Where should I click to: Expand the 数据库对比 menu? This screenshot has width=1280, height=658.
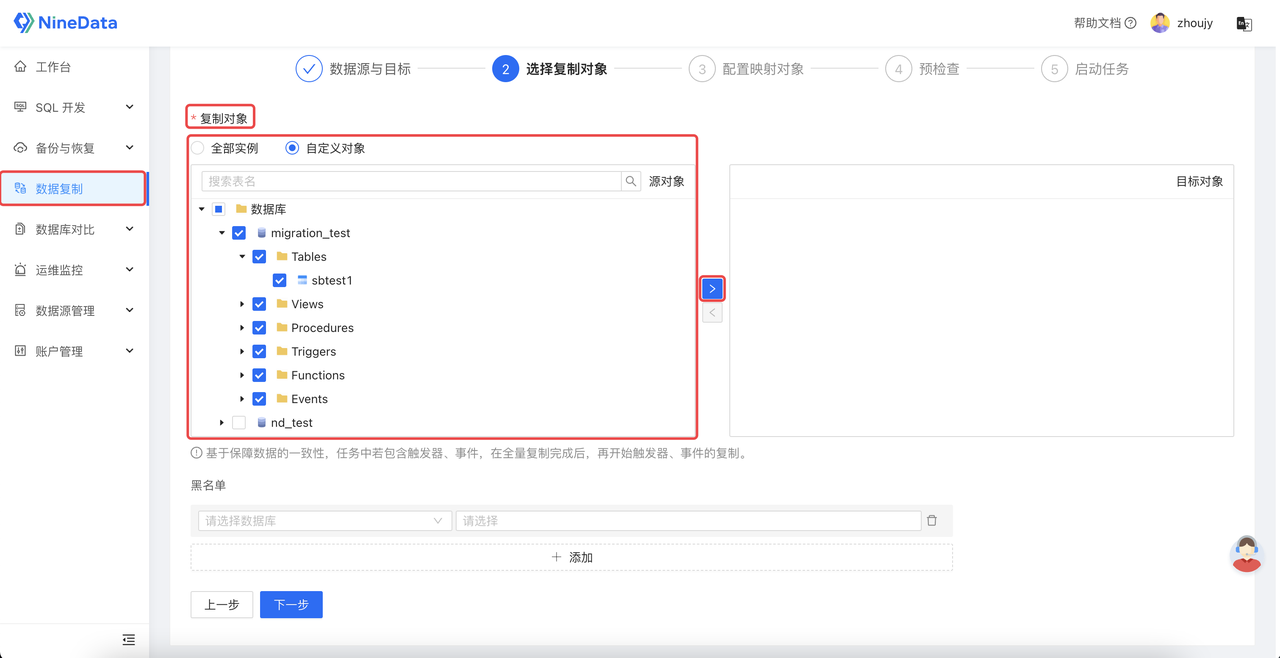coord(74,229)
